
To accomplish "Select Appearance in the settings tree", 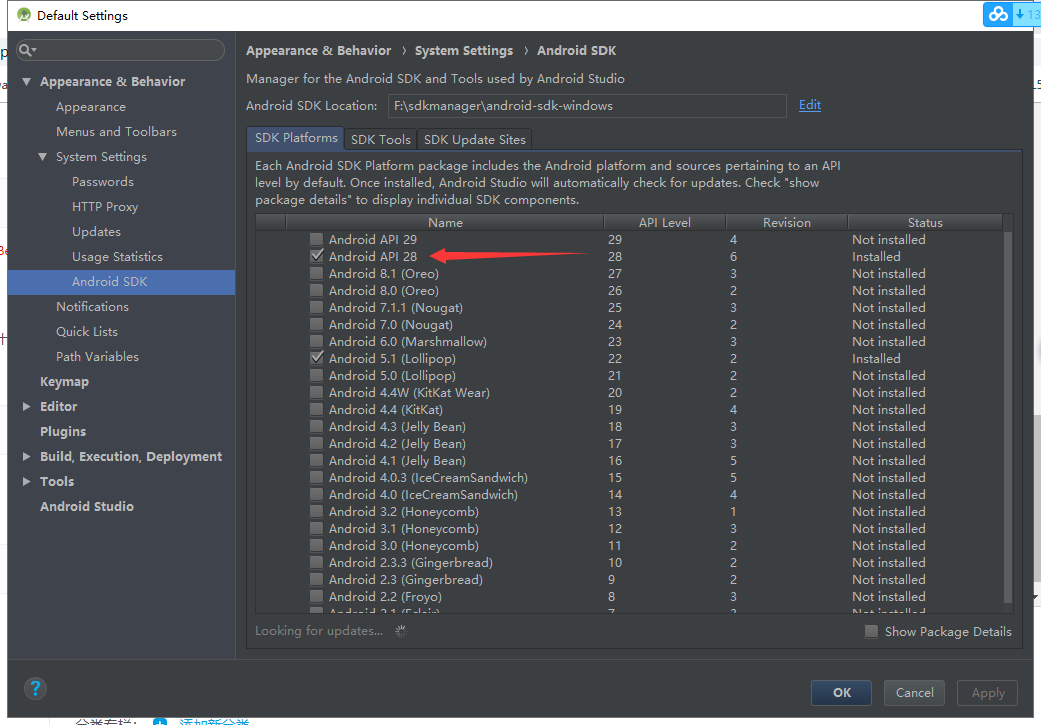I will 91,107.
